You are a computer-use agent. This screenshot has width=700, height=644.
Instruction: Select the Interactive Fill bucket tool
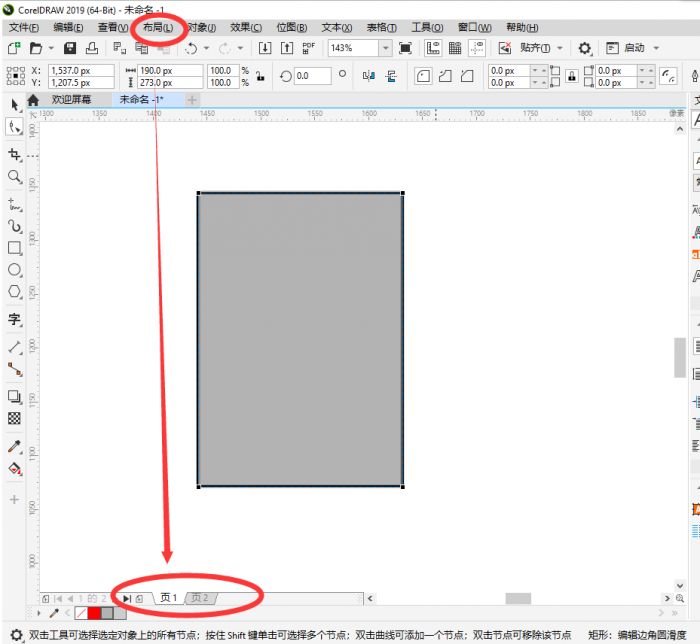tap(14, 469)
